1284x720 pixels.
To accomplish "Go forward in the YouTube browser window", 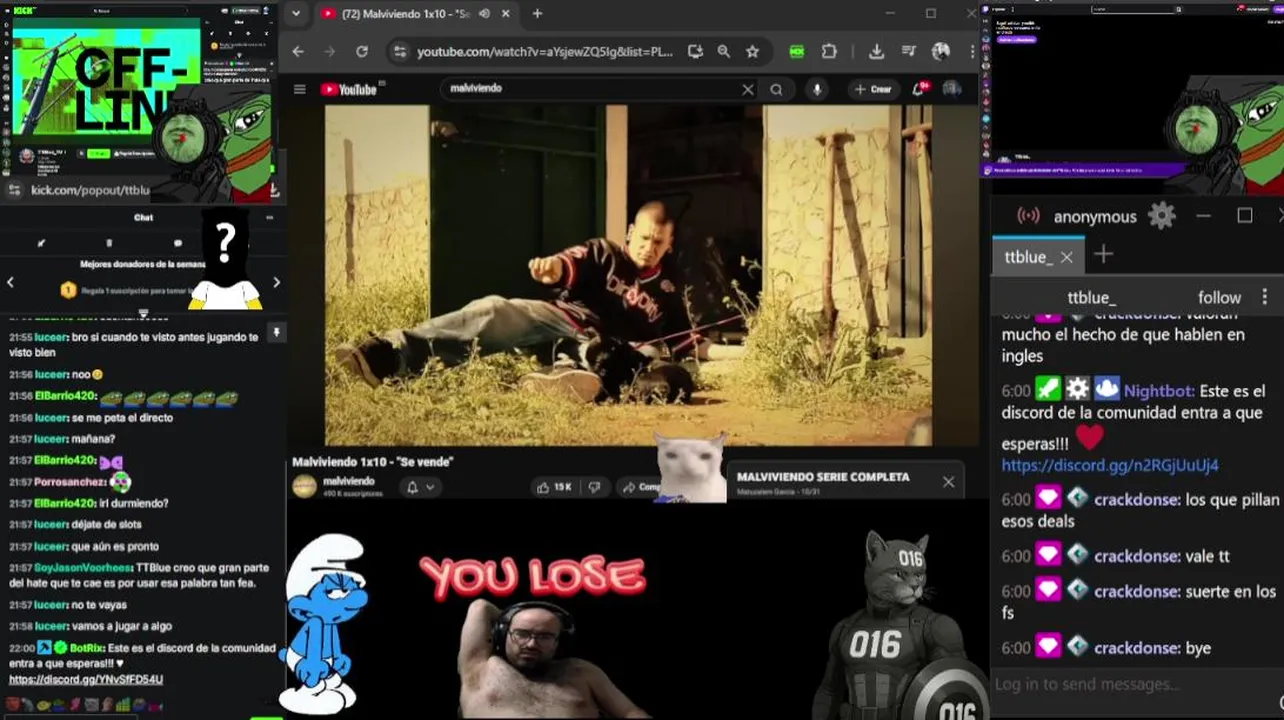I will point(330,52).
